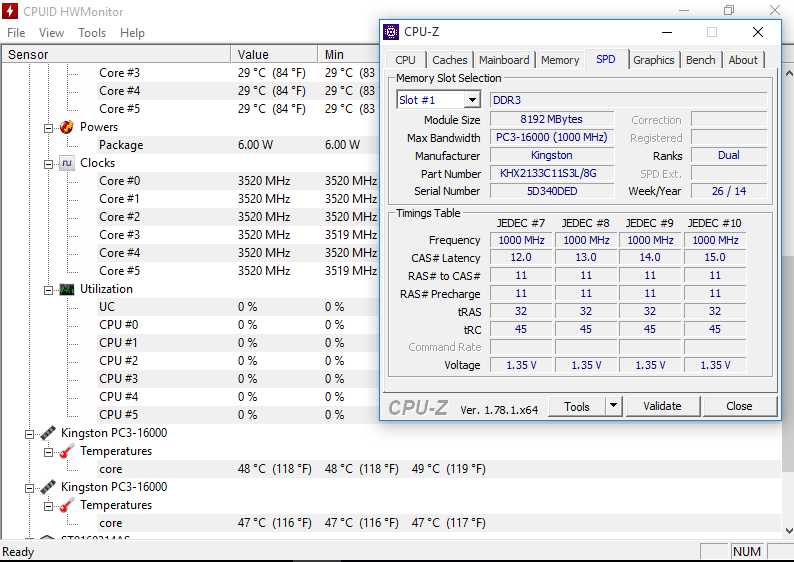This screenshot has height=562, width=794.
Task: Open the View menu in HWMonitor
Action: click(52, 33)
